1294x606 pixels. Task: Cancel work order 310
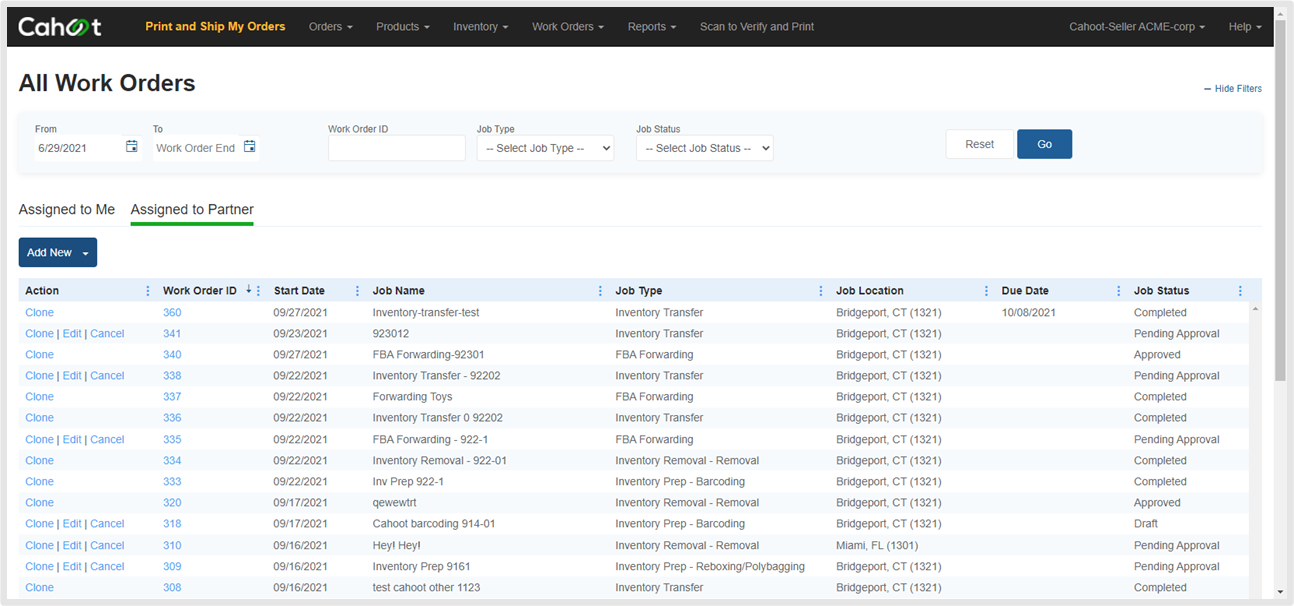click(x=107, y=546)
